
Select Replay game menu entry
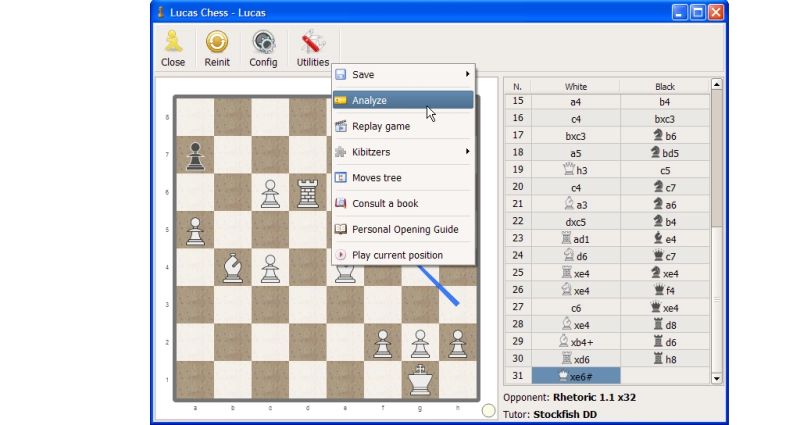pos(403,126)
